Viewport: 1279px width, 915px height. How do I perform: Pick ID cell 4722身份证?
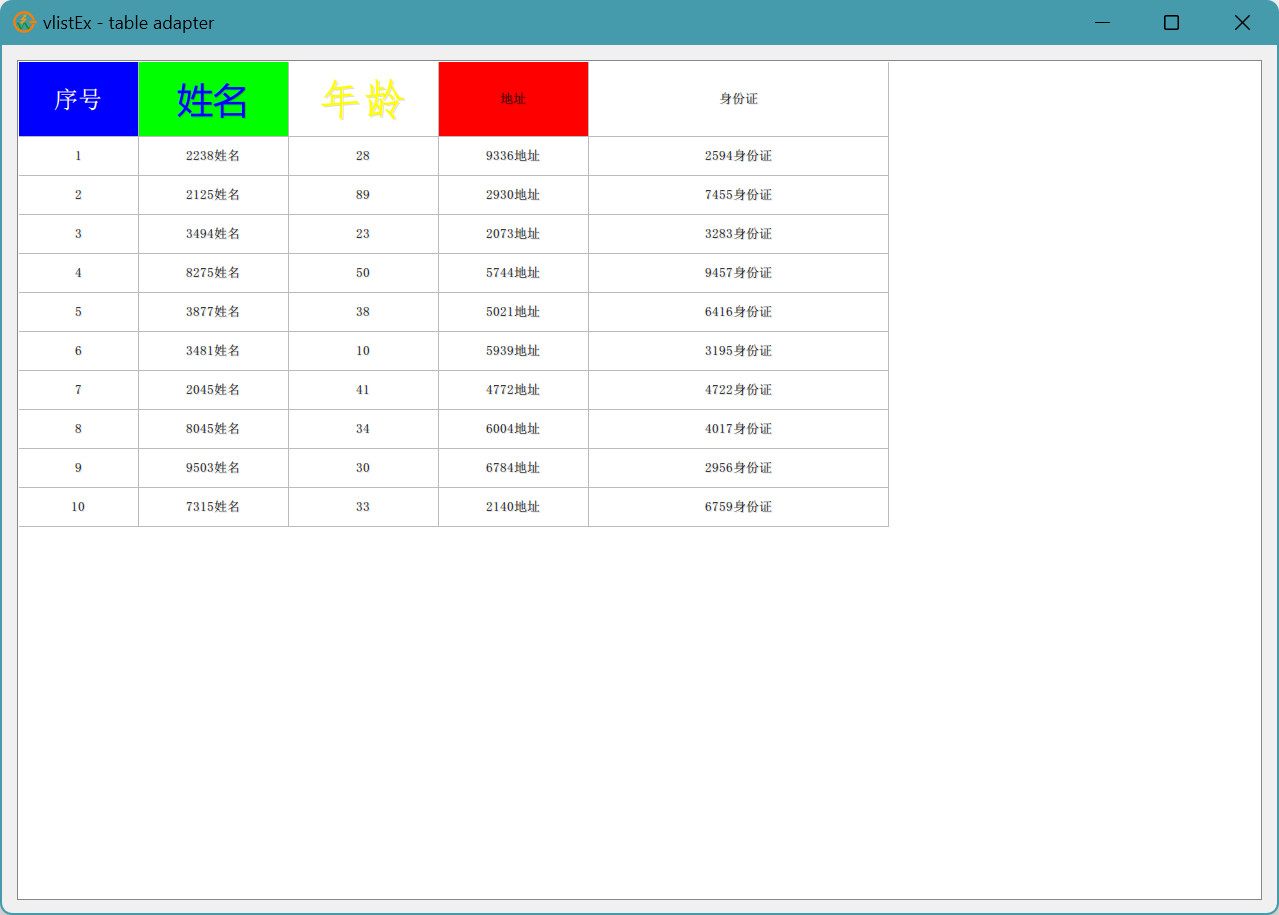point(738,390)
